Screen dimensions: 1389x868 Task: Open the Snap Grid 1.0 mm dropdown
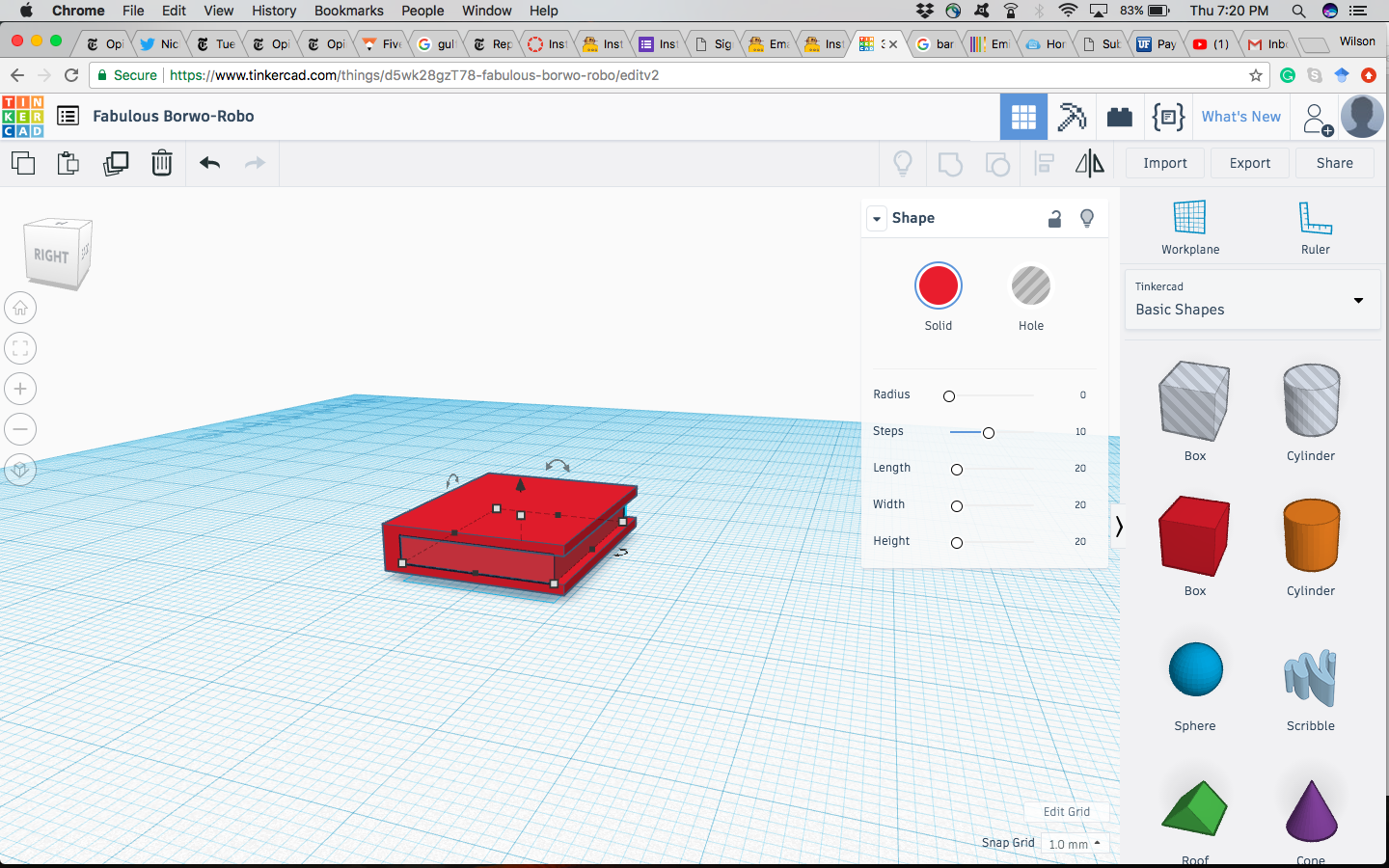1075,844
